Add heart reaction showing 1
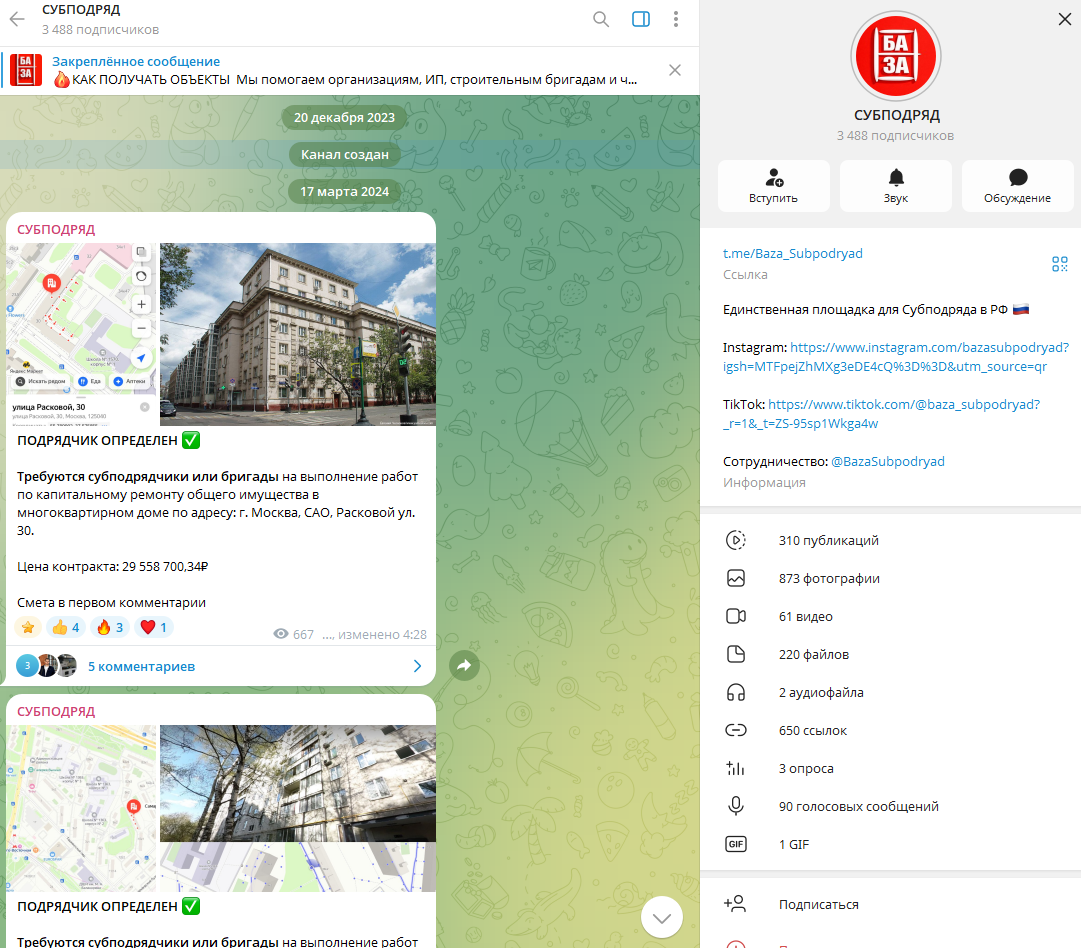Screen dimensions: 1081x948 coord(153,627)
